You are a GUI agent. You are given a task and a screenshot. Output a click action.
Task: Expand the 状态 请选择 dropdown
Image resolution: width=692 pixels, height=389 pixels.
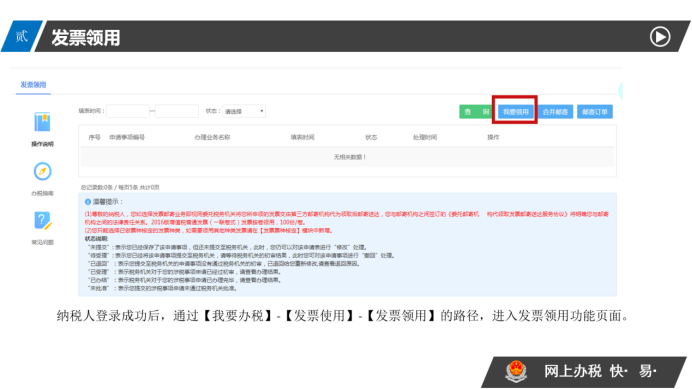pos(244,111)
